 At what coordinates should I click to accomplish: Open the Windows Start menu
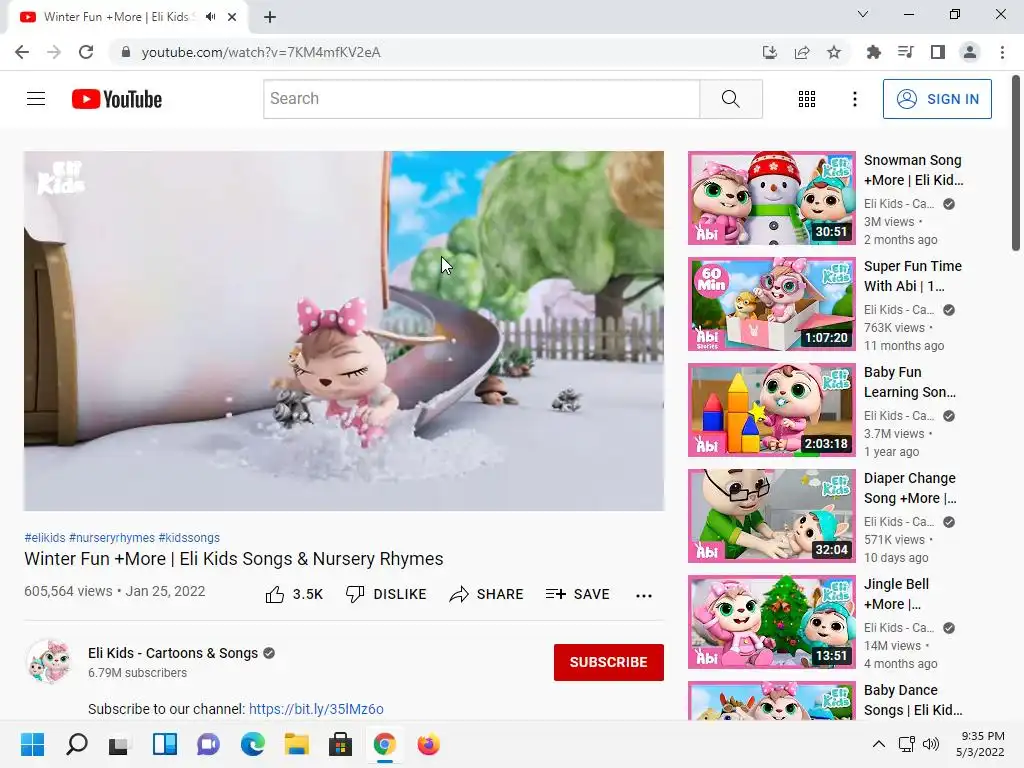(32, 744)
